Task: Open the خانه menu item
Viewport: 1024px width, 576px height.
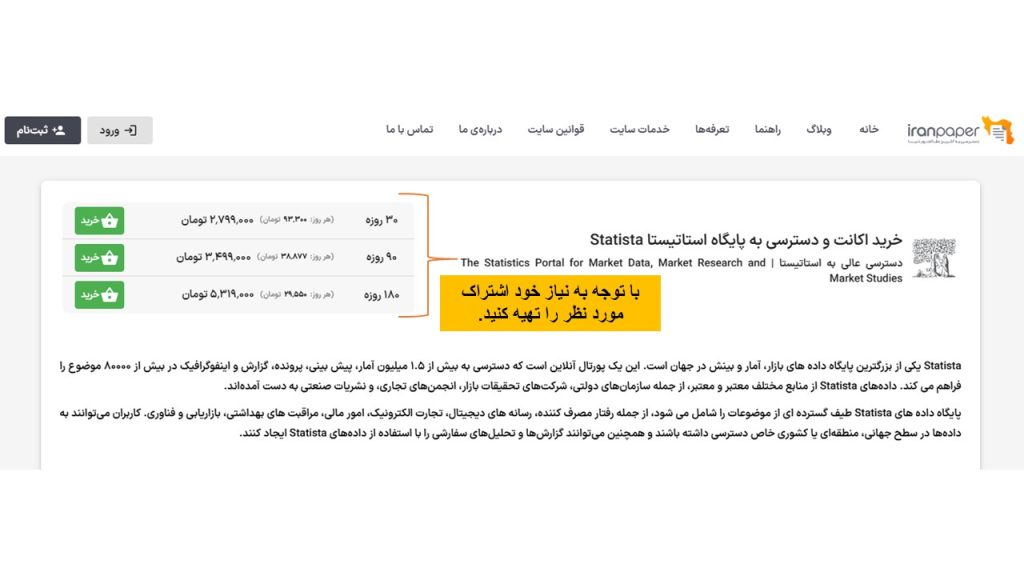Action: [x=869, y=129]
